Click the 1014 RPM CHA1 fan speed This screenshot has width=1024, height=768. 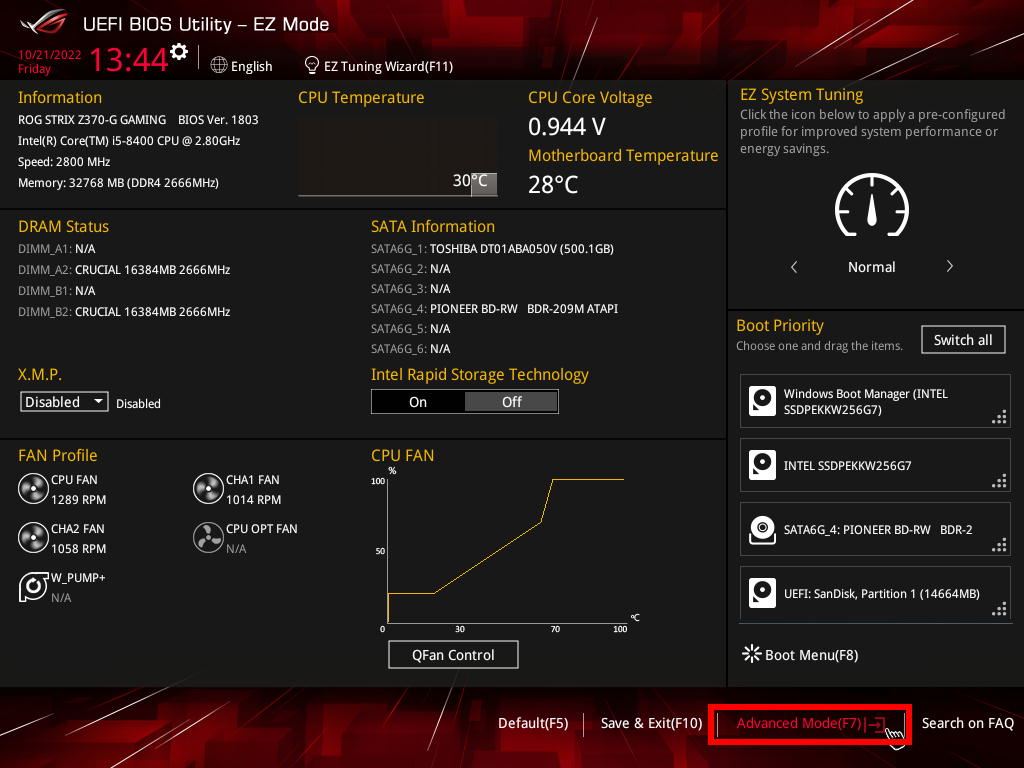pyautogui.click(x=253, y=500)
